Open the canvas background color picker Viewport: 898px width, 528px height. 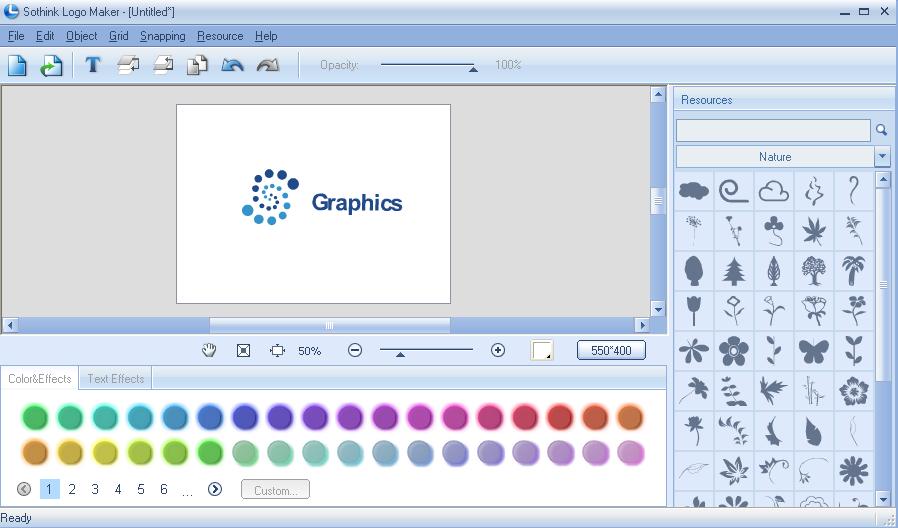[542, 350]
